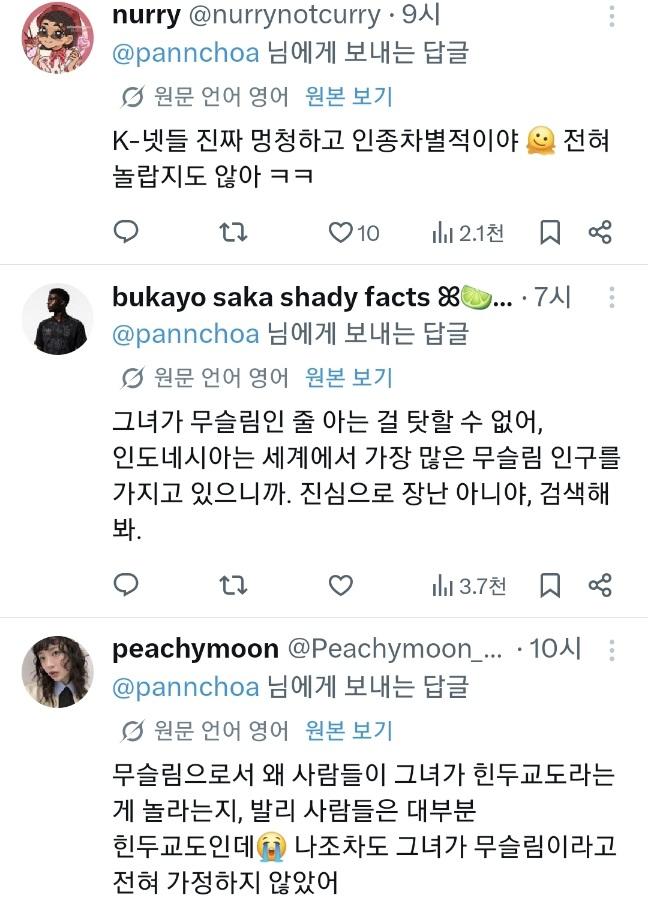Image resolution: width=648 pixels, height=904 pixels.
Task: Bookmark nurry's tweet
Action: click(x=550, y=232)
